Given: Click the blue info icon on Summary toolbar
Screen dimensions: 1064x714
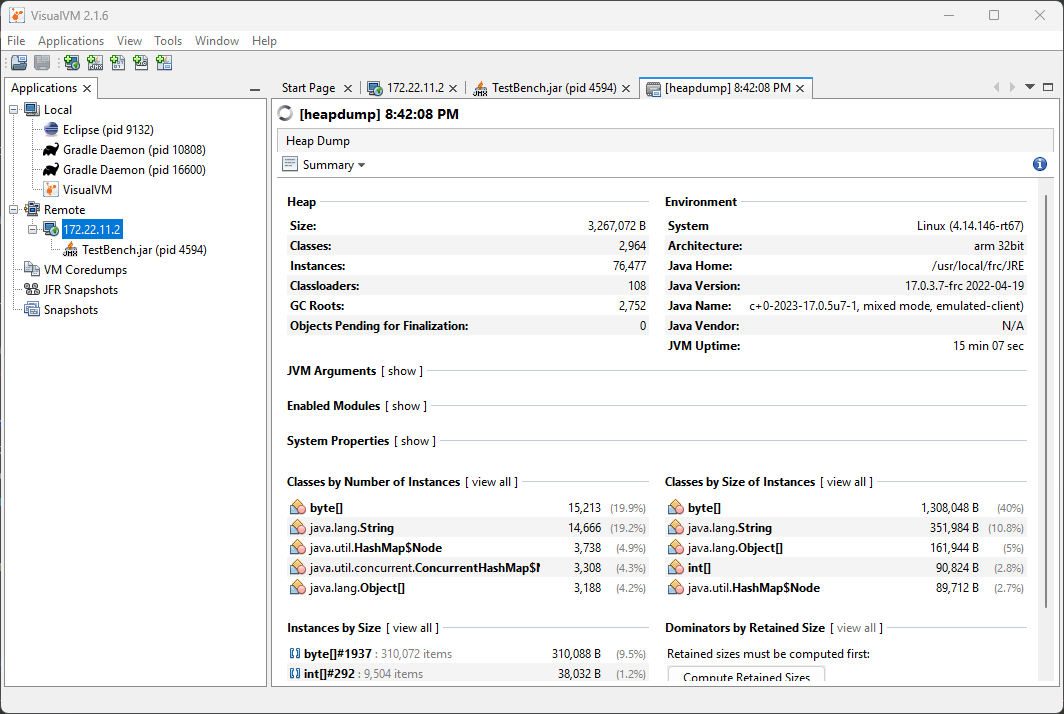Looking at the screenshot, I should point(1039,163).
